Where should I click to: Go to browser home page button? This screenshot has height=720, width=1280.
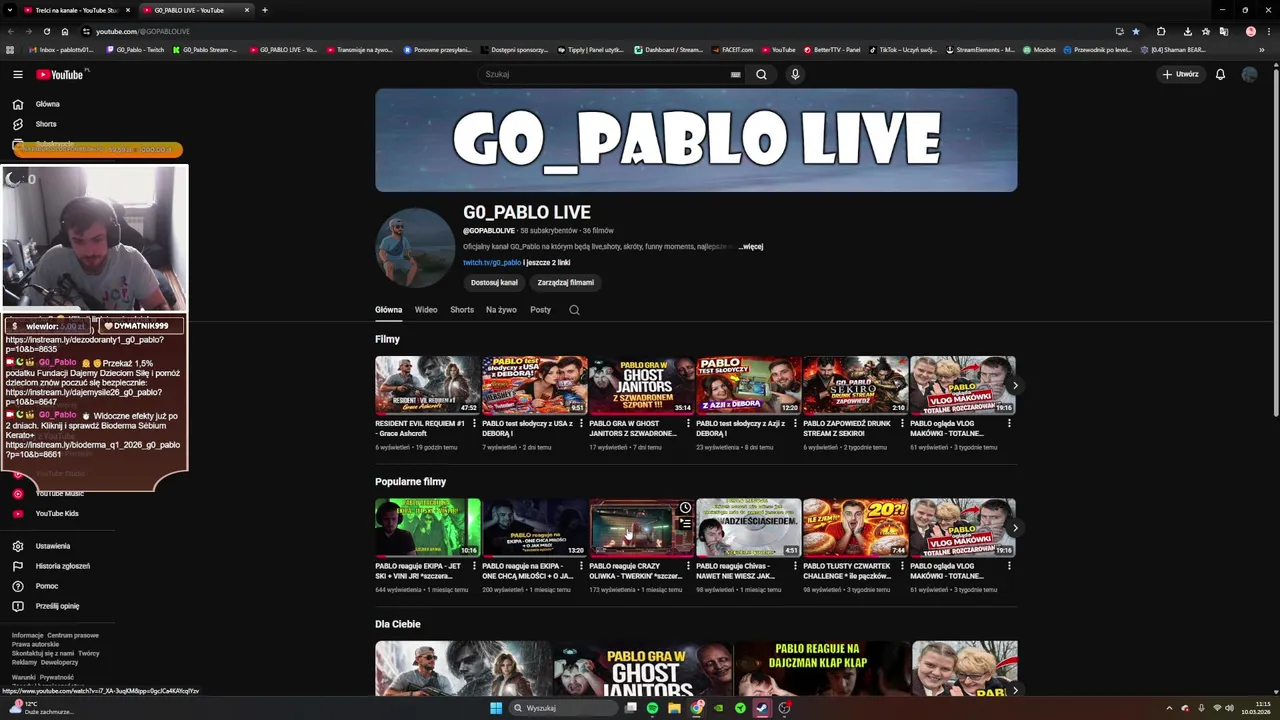pos(65,31)
